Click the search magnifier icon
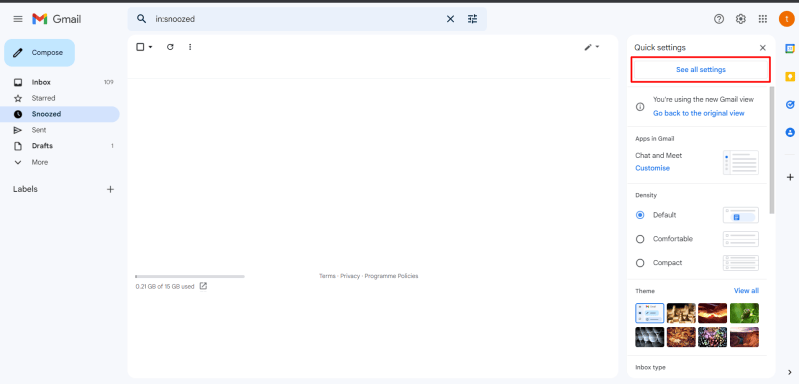The height and width of the screenshot is (384, 799). pyautogui.click(x=142, y=19)
